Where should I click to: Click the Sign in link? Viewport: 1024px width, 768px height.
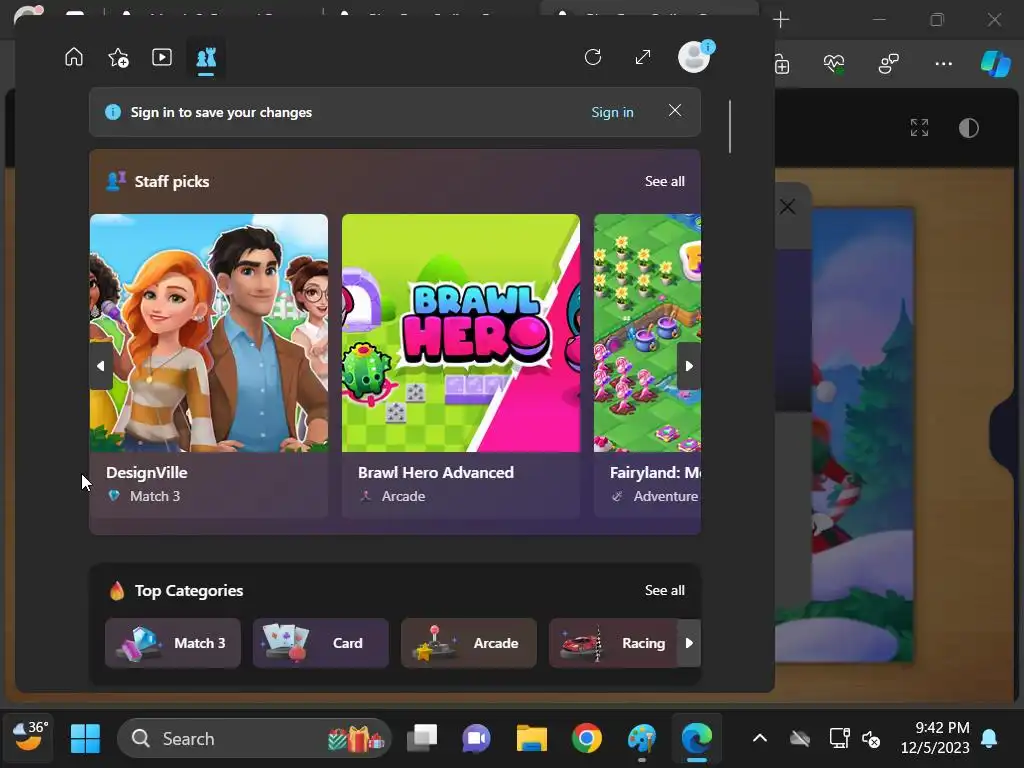[612, 112]
